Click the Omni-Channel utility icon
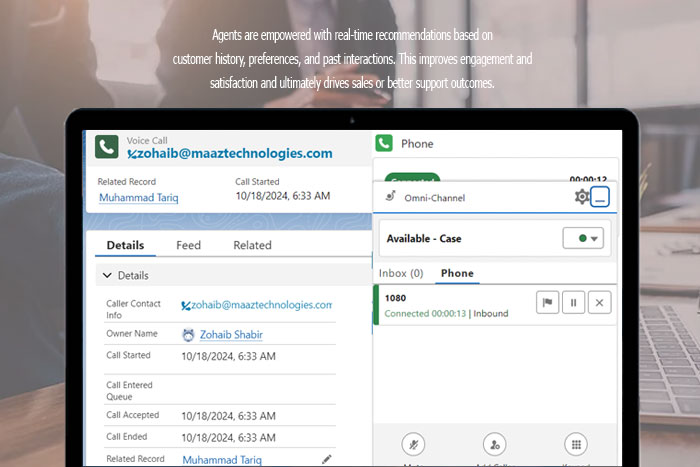Screen dimensions: 700x467 (x=391, y=196)
